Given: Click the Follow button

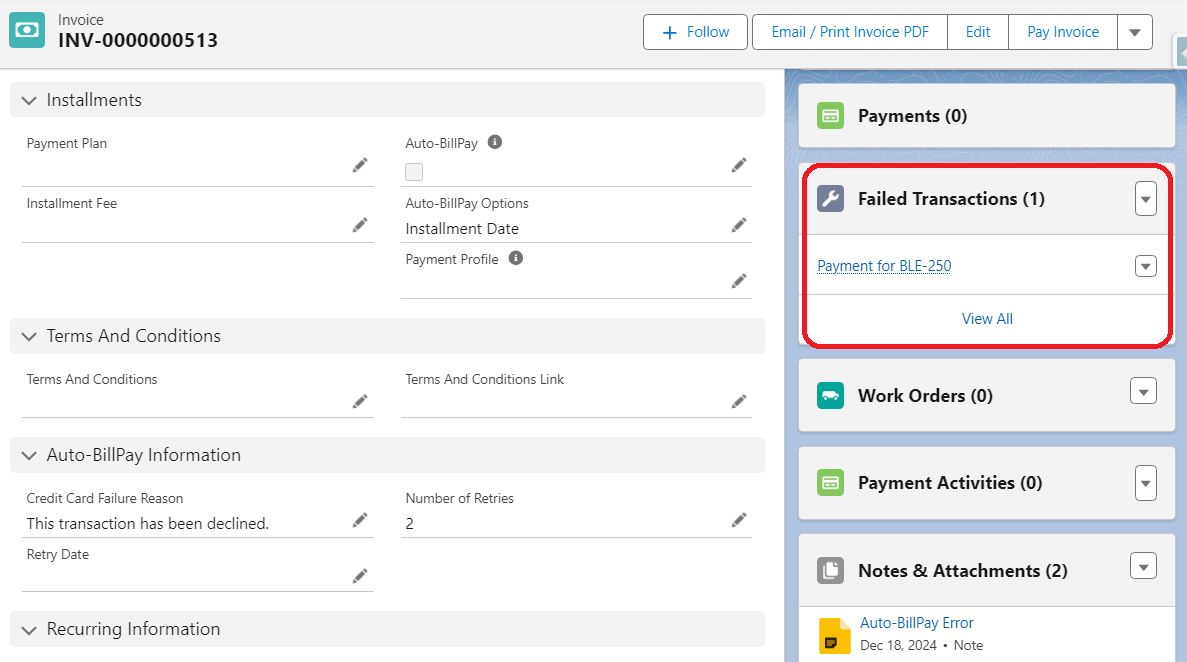Looking at the screenshot, I should [x=695, y=32].
